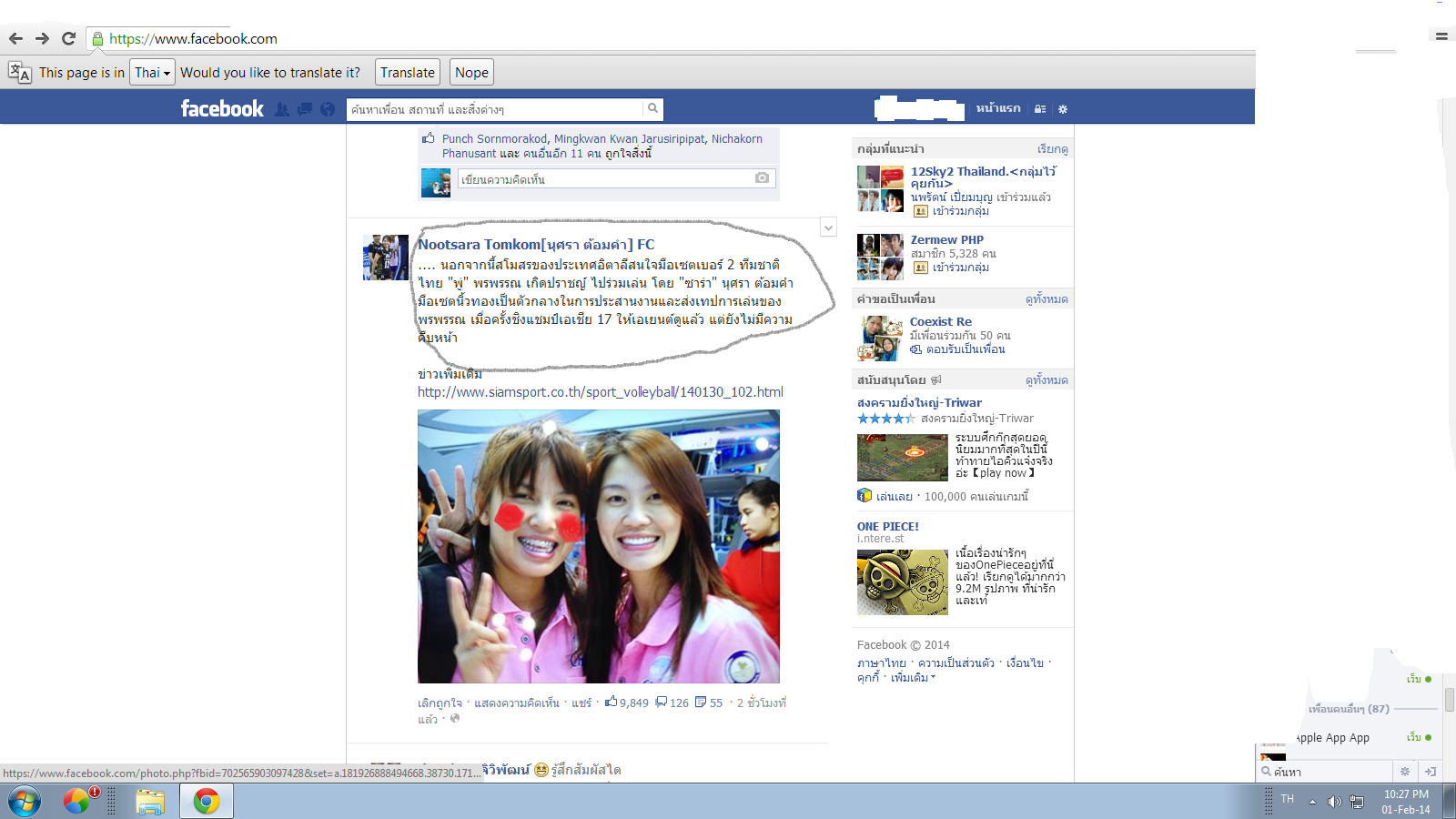1456x819 pixels.
Task: Click the public audience globe icon under post
Action: (x=455, y=718)
